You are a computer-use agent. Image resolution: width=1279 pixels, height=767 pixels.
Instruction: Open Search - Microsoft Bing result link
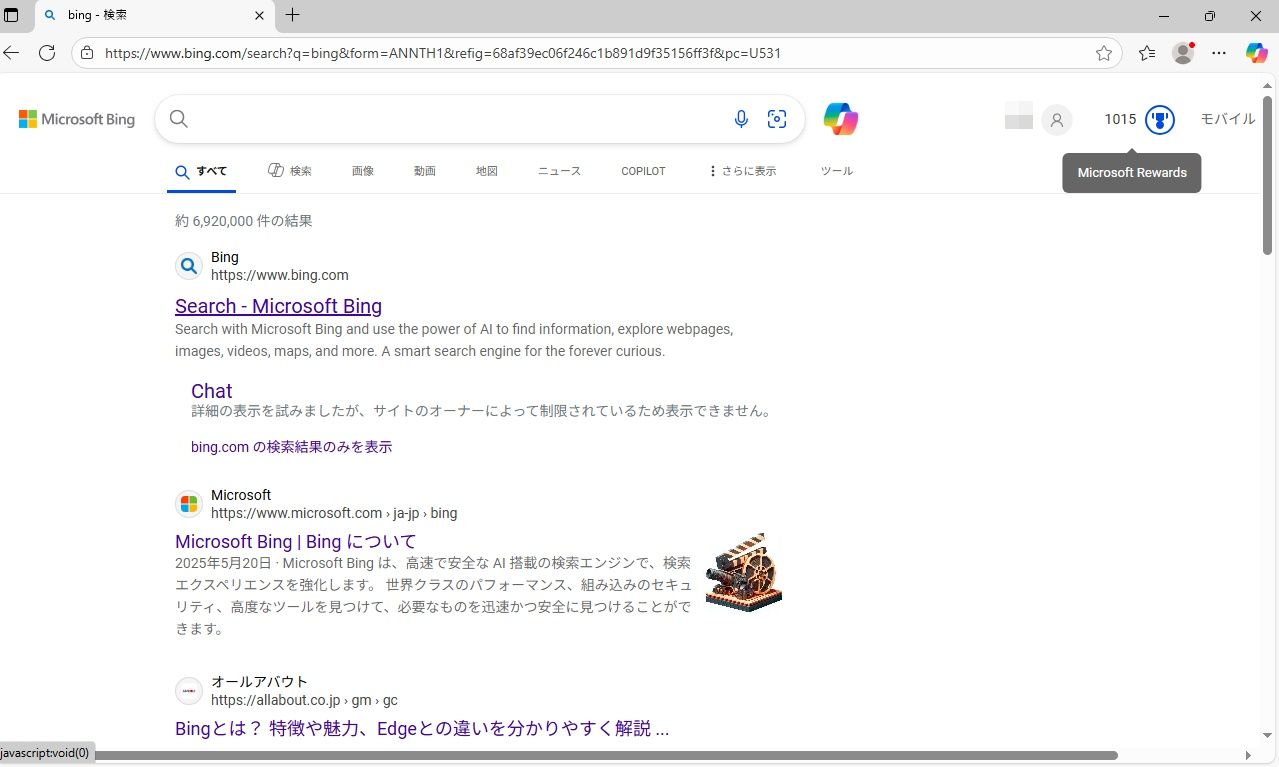278,306
